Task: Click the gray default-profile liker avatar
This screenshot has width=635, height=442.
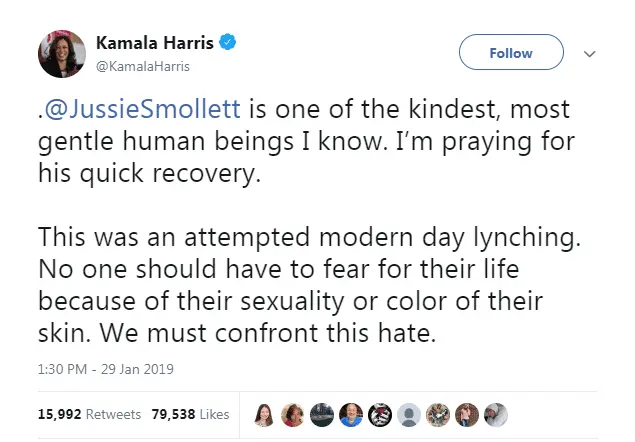Action: point(410,414)
